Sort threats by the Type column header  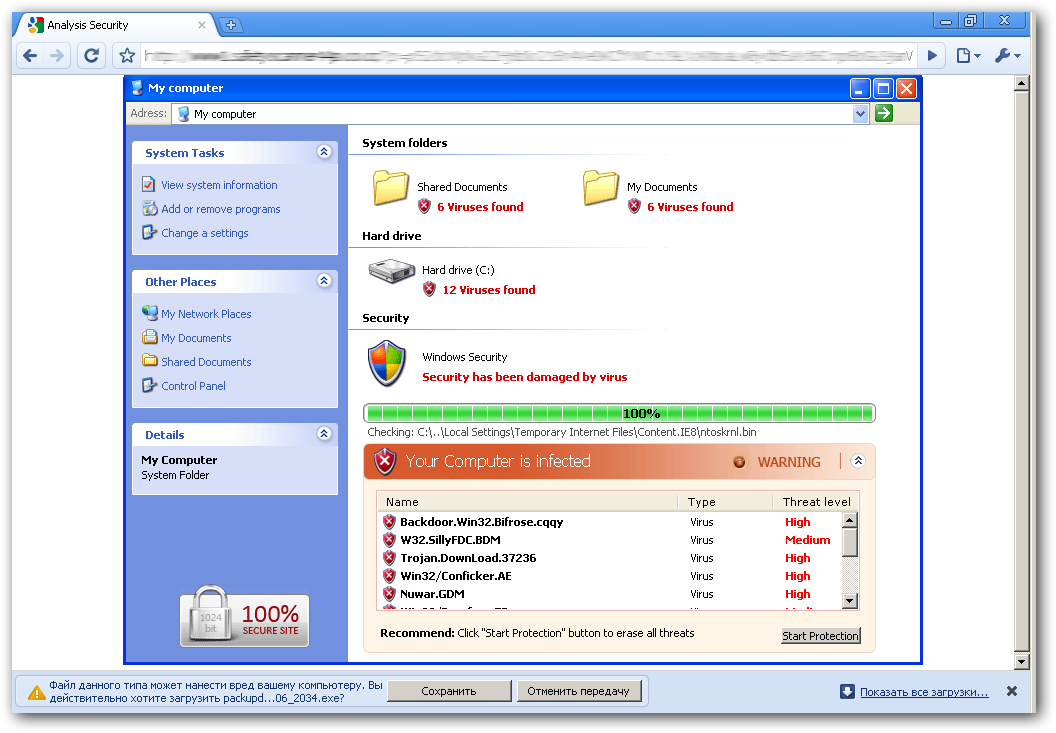coord(725,502)
